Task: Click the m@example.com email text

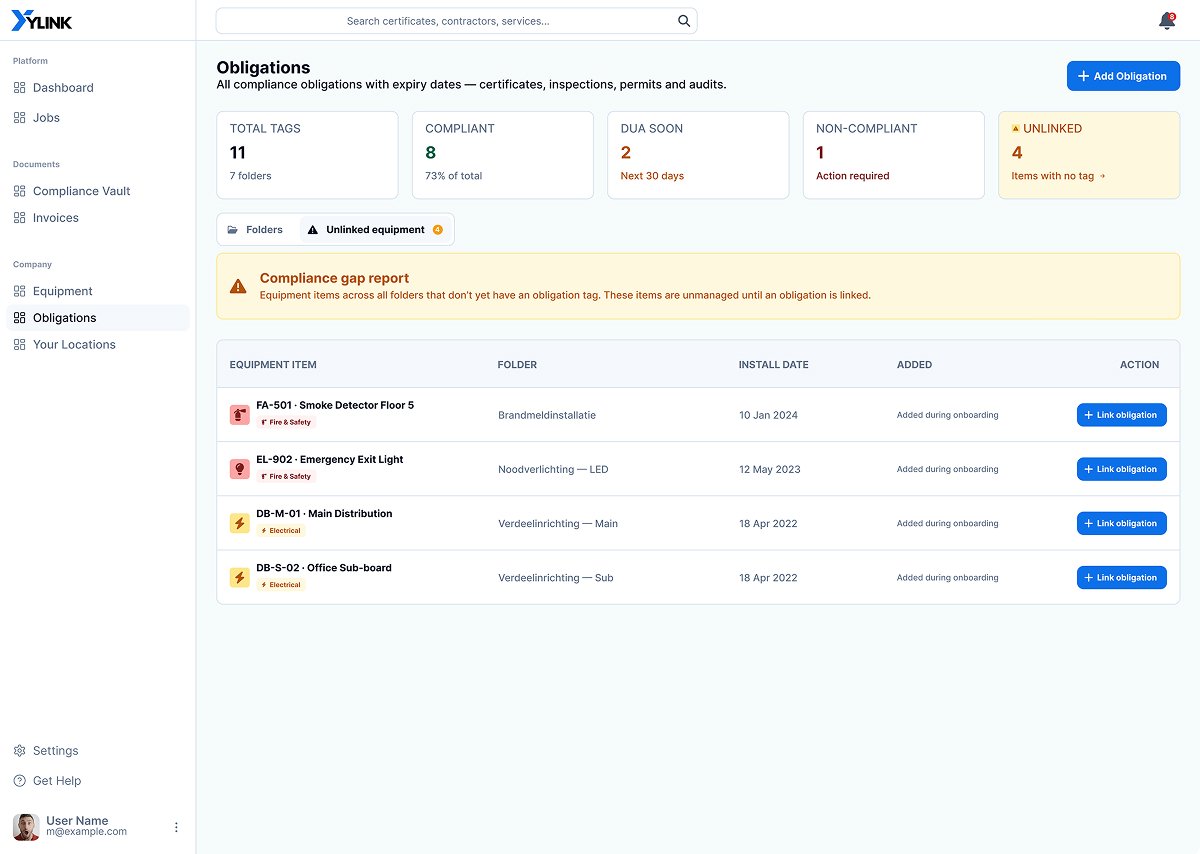Action: click(x=86, y=832)
